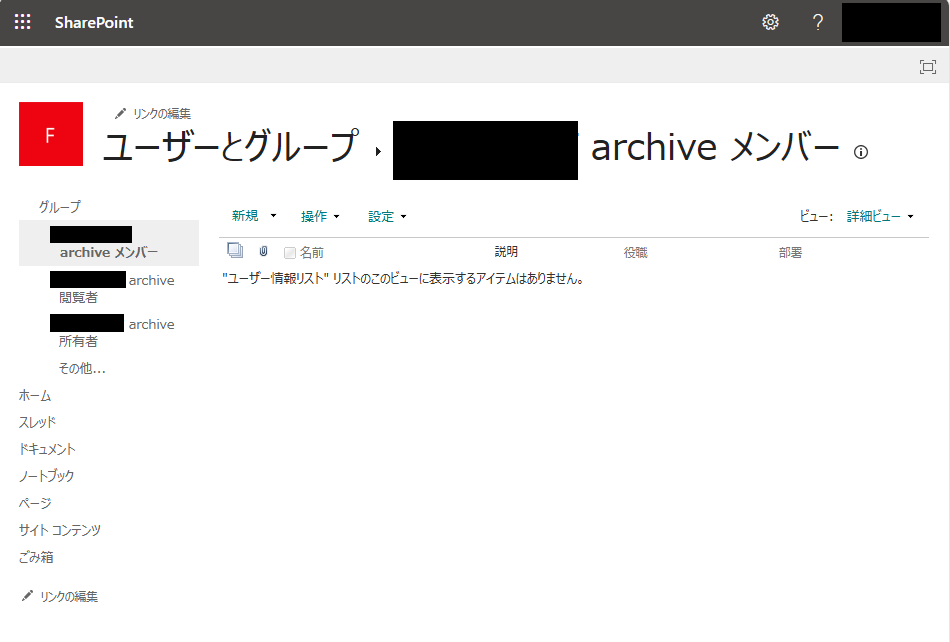The width and height of the screenshot is (950, 642).
Task: Click the pencil icon beside bottom リンクの編集
Action: [x=27, y=596]
